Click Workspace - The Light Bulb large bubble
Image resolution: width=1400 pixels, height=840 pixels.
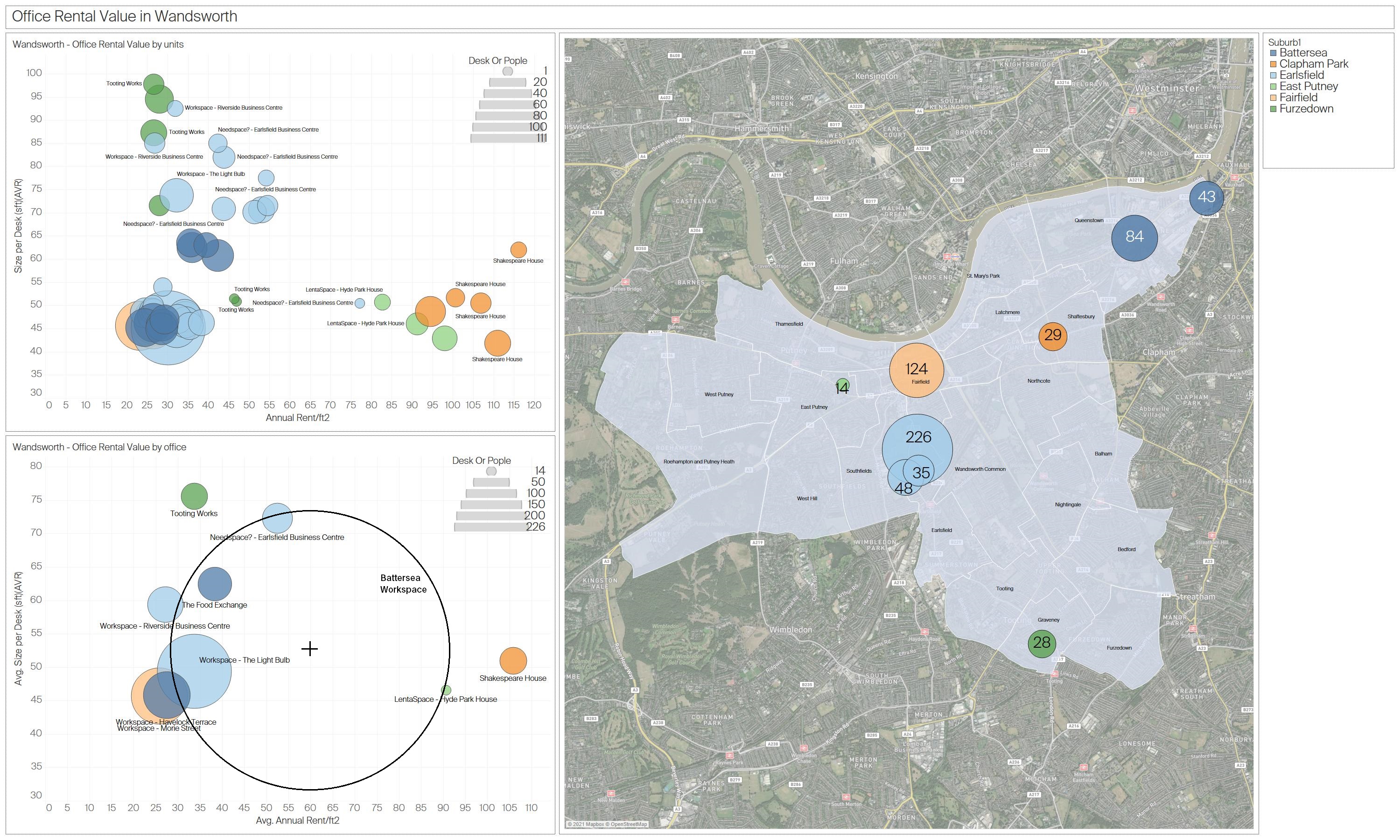(x=195, y=672)
